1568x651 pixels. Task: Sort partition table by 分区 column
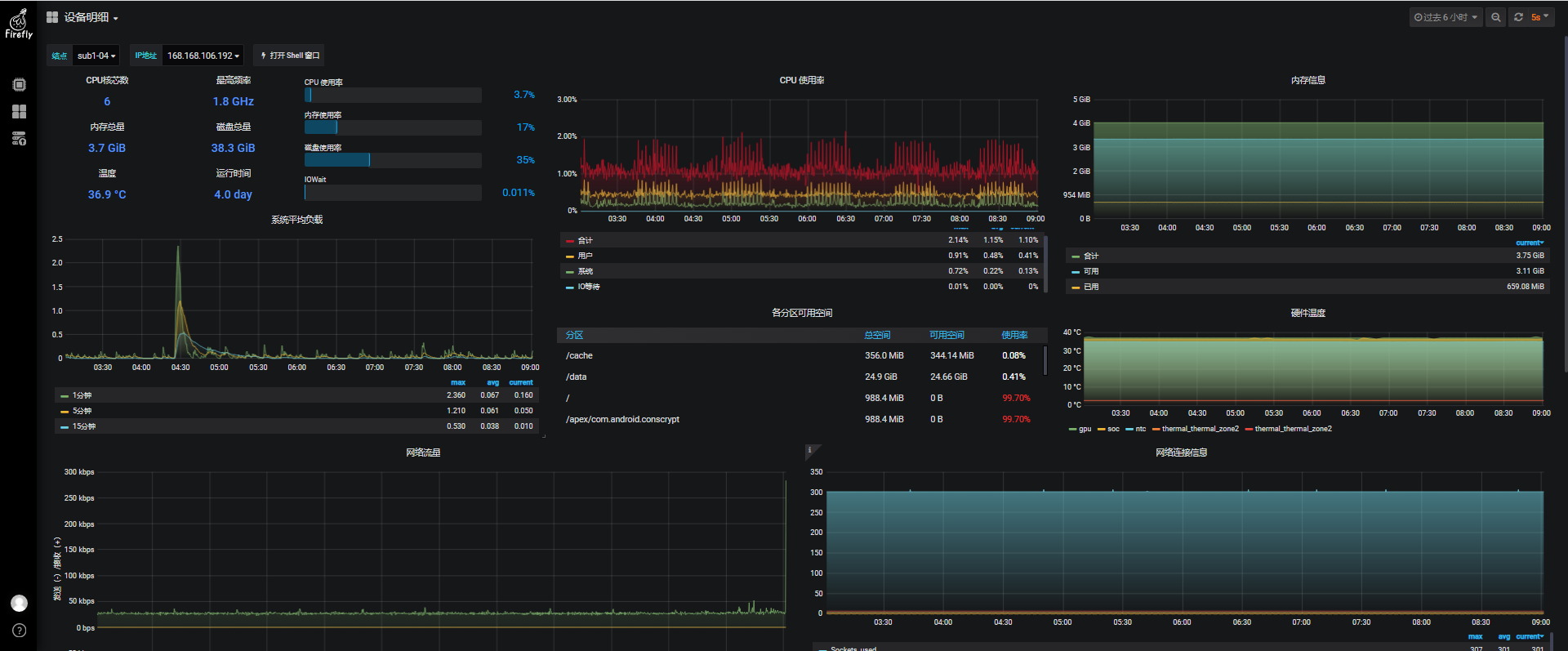tap(574, 335)
